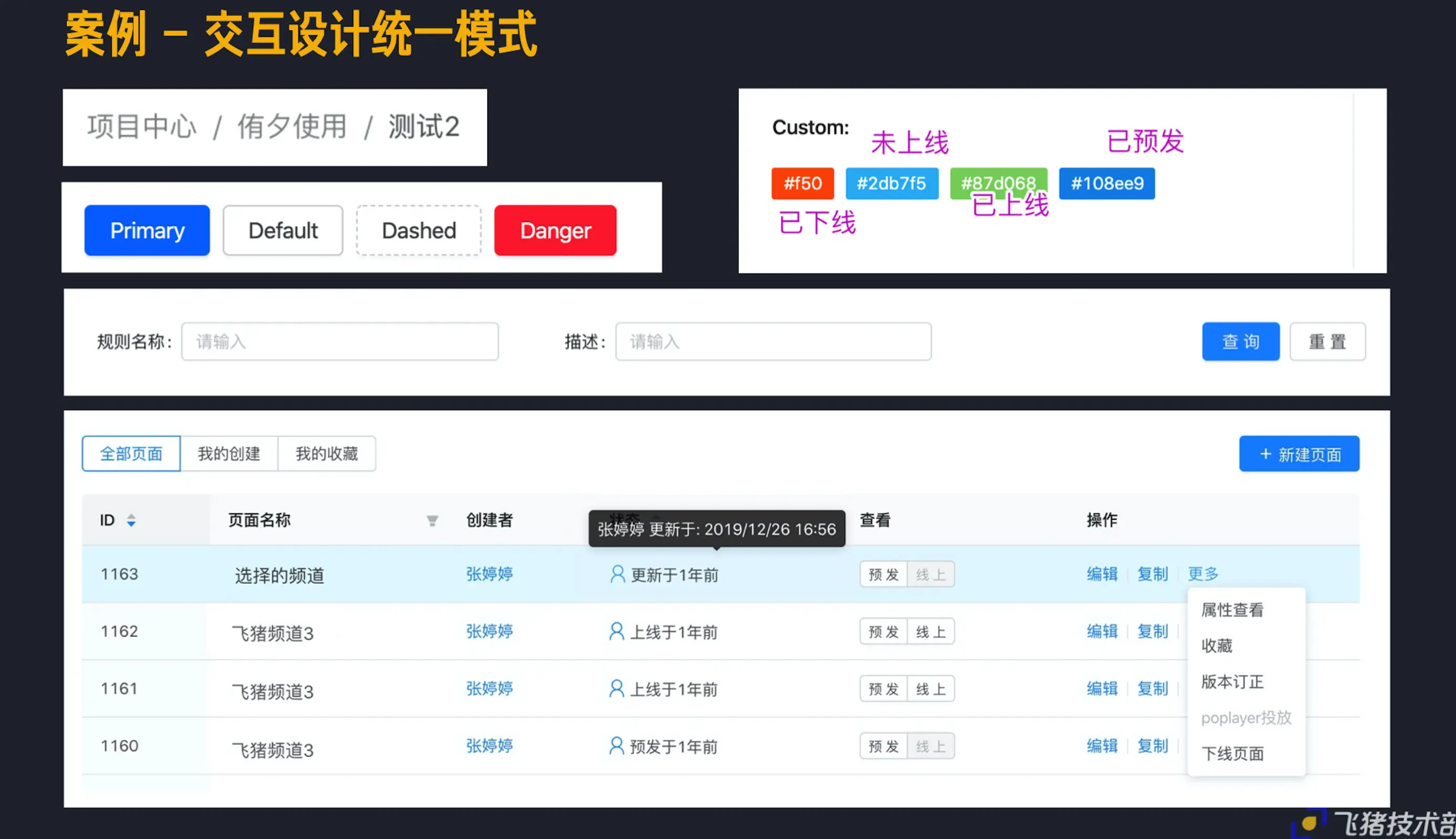1456x839 pixels.
Task: Select 预发 view toggle in row 1160
Action: click(883, 746)
